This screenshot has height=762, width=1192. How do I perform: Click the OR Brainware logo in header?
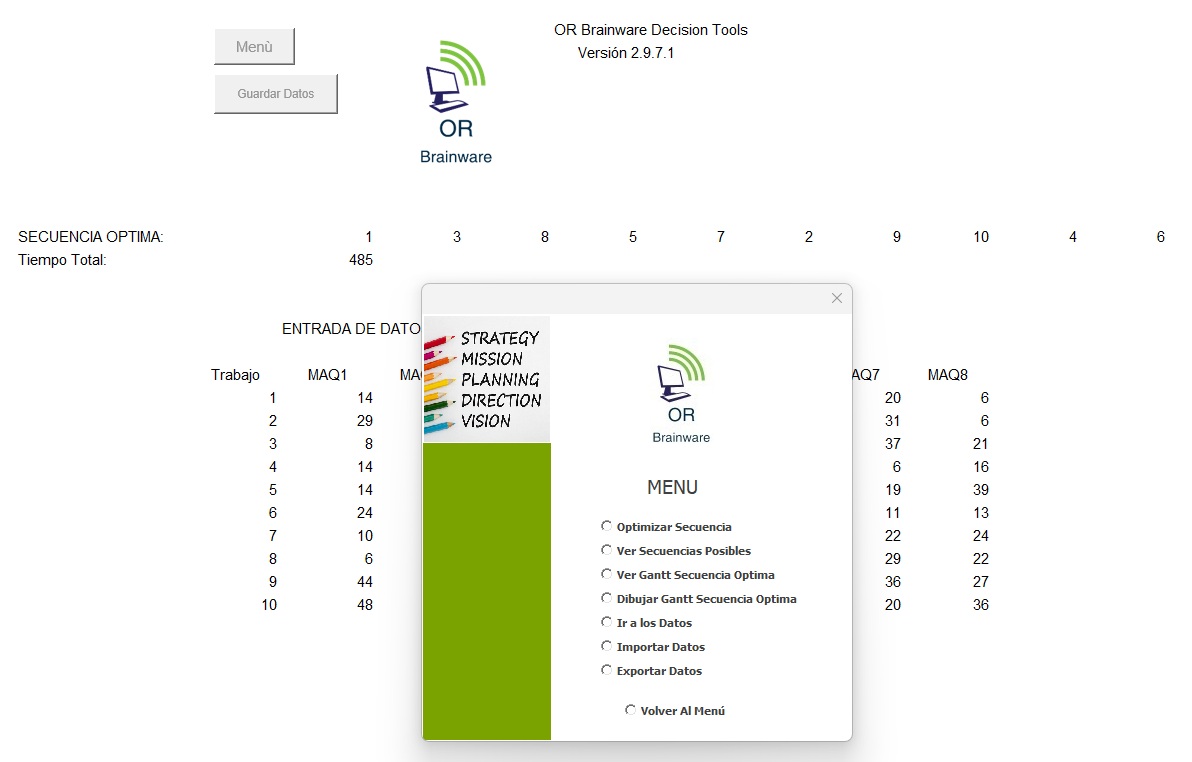pos(456,102)
